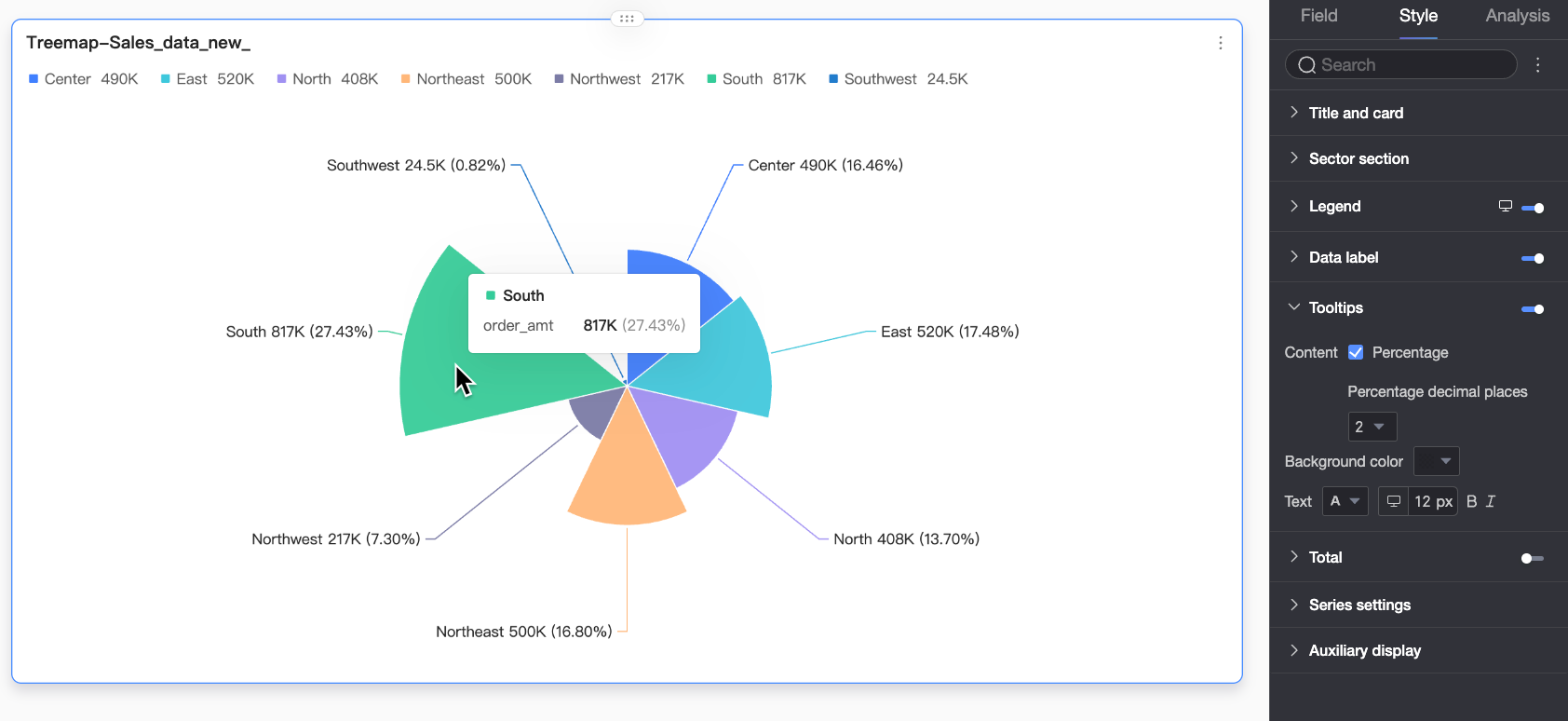Open the style panel more options menu
This screenshot has width=1568, height=721.
[x=1537, y=64]
